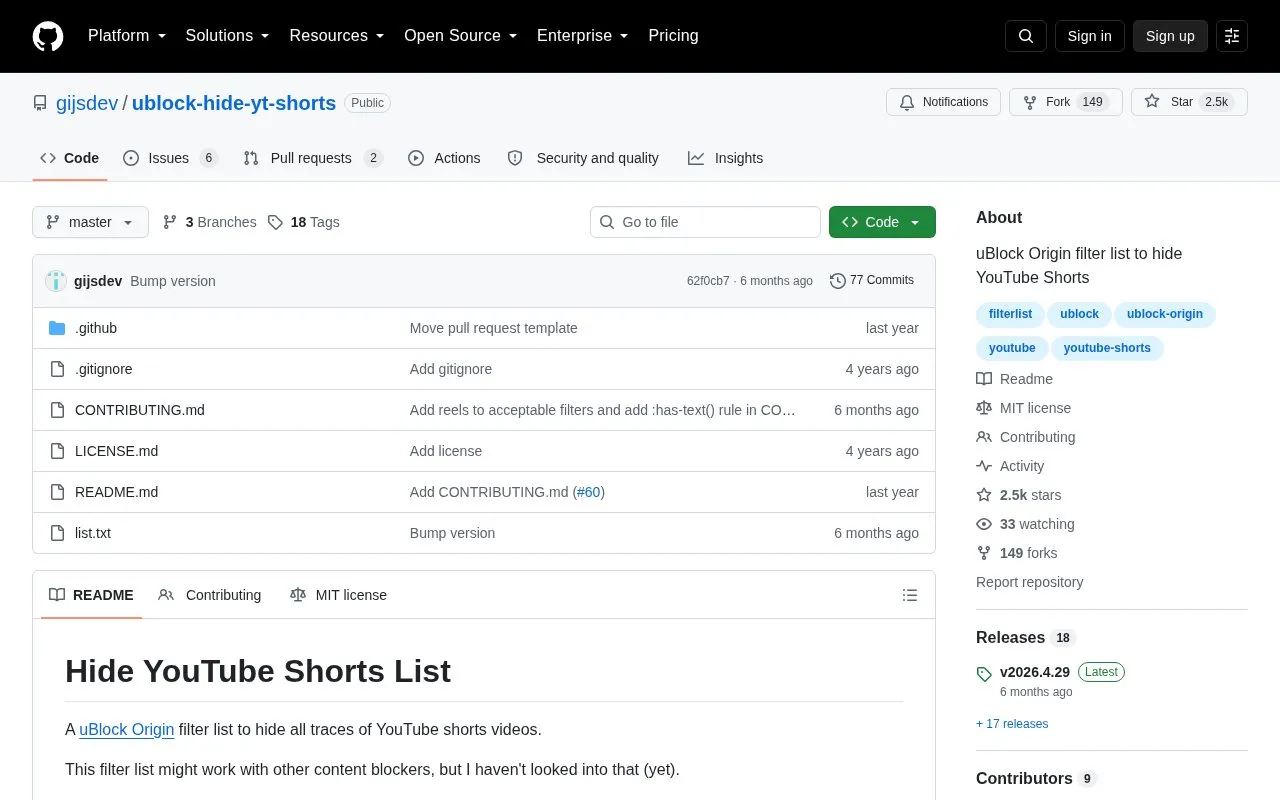The image size is (1280, 800).
Task: Click the book icon beside Readme sidebar
Action: pos(984,379)
